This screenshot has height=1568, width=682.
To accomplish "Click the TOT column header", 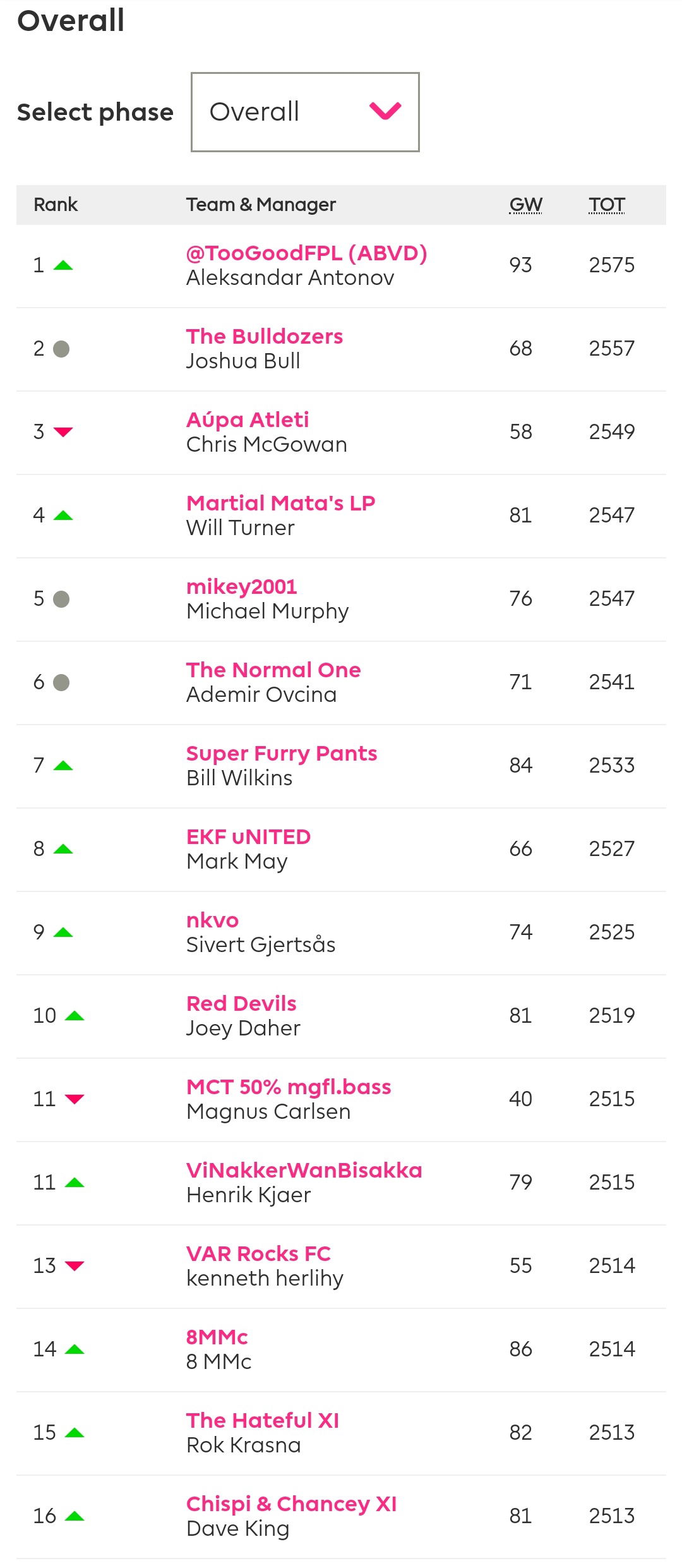I will click(x=607, y=205).
